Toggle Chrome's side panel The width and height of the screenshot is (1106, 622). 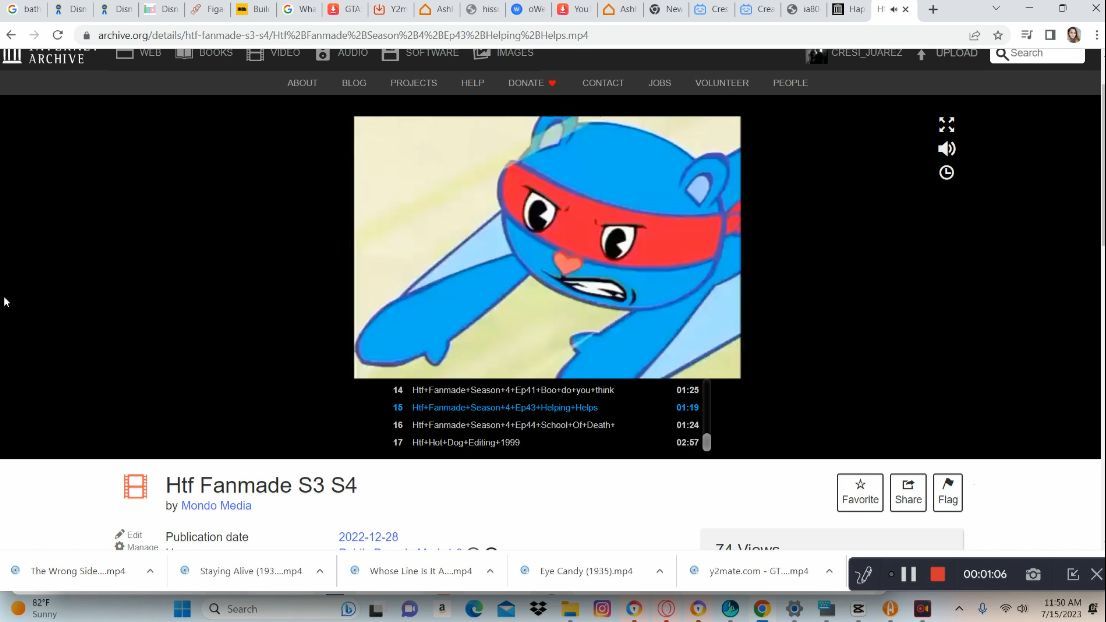(1049, 35)
